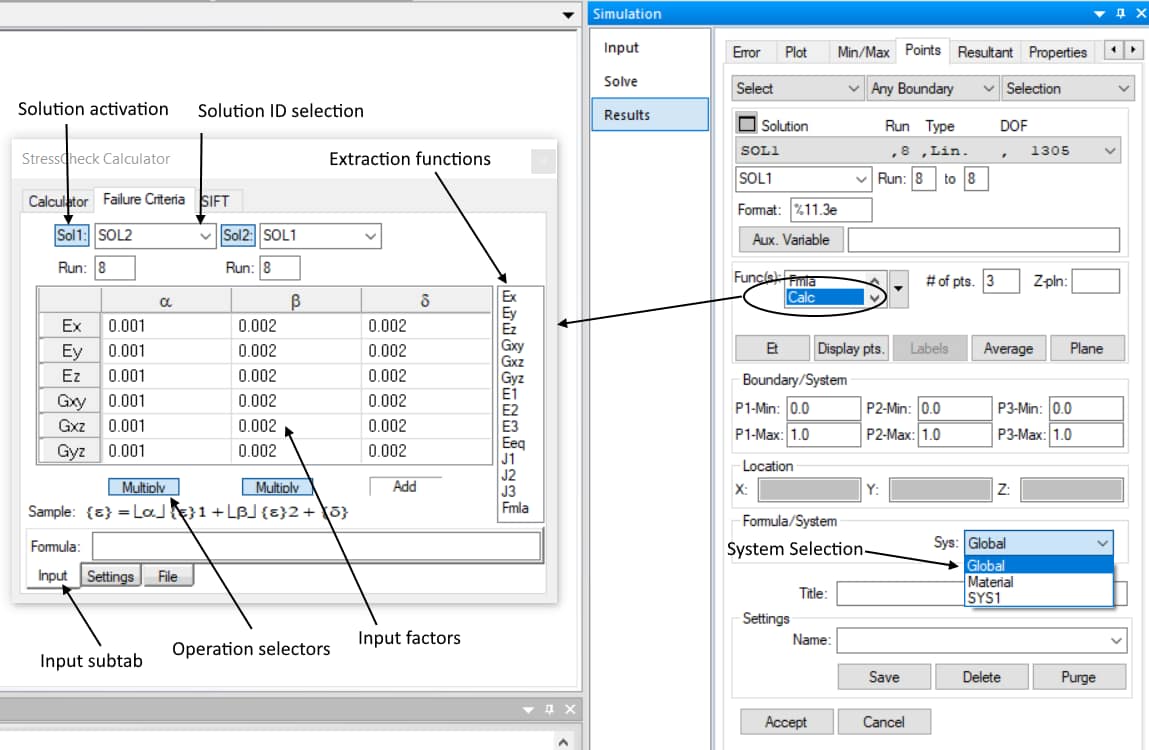
Task: Click the arrow button beside Func(s) list
Action: [898, 289]
